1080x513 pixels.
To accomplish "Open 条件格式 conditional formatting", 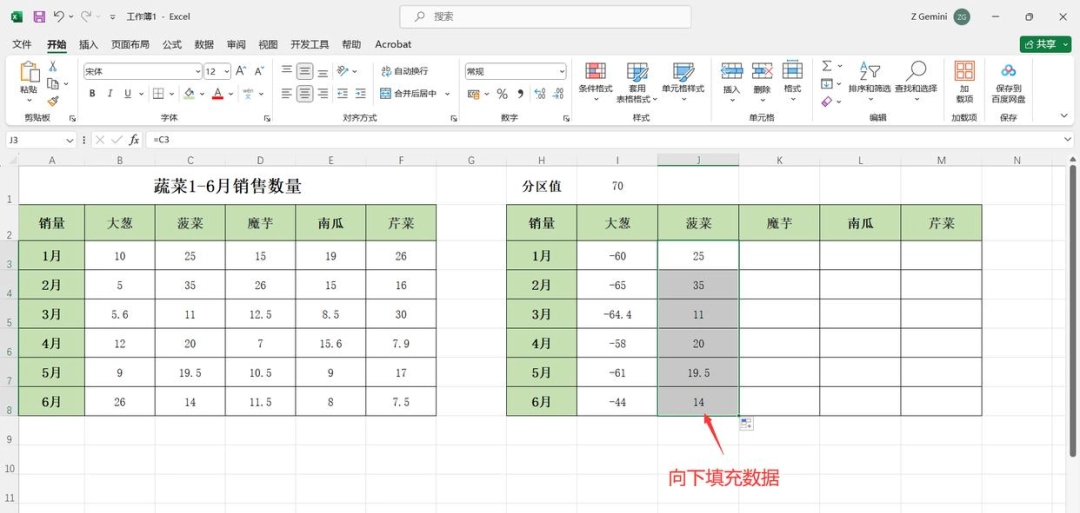I will (595, 81).
